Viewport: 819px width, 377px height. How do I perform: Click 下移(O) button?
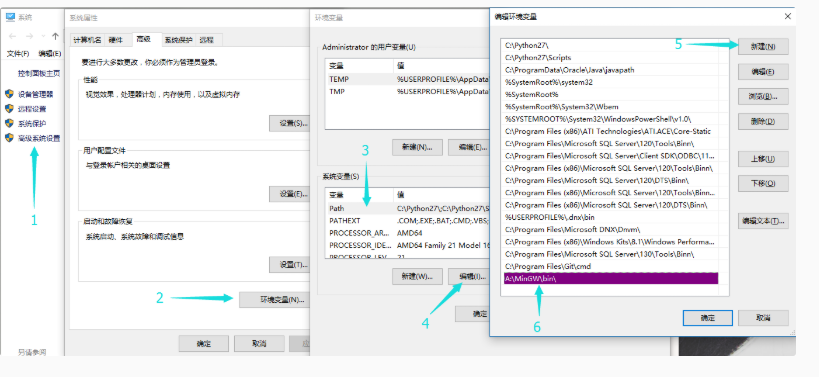(x=763, y=183)
